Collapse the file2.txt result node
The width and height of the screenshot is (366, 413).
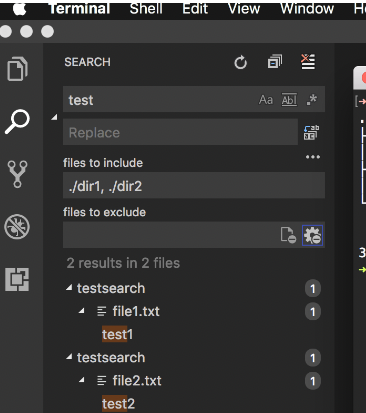(82, 380)
